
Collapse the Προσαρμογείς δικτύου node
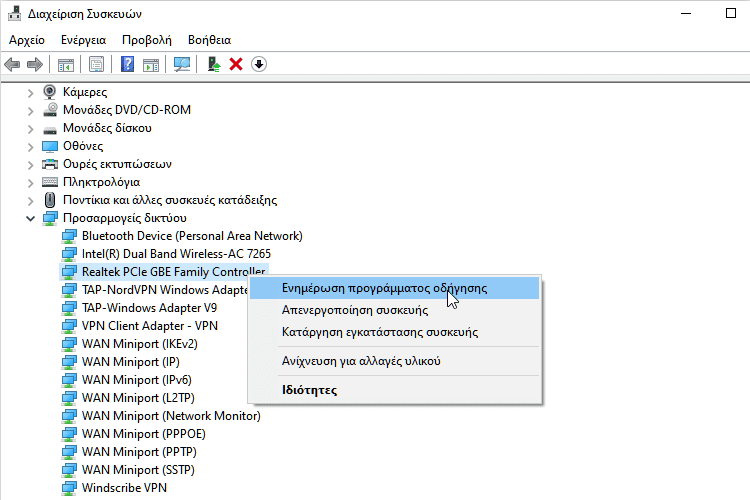point(30,218)
